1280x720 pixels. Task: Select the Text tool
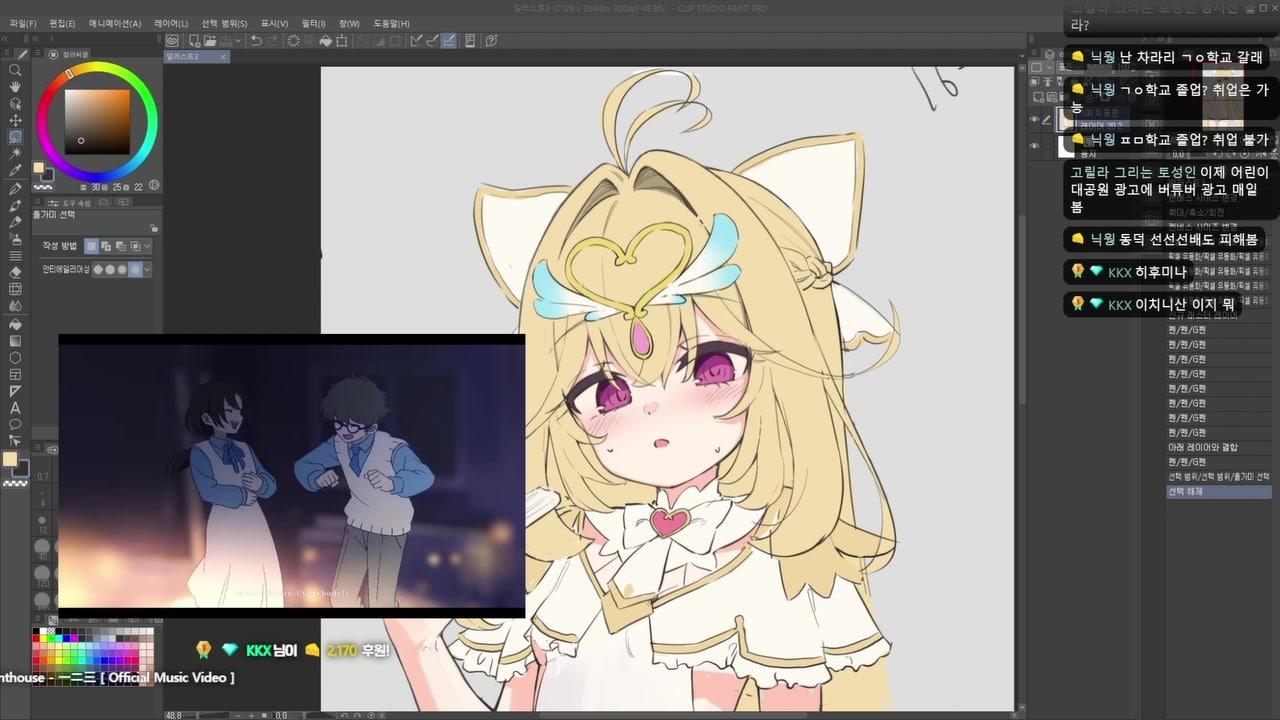(15, 407)
